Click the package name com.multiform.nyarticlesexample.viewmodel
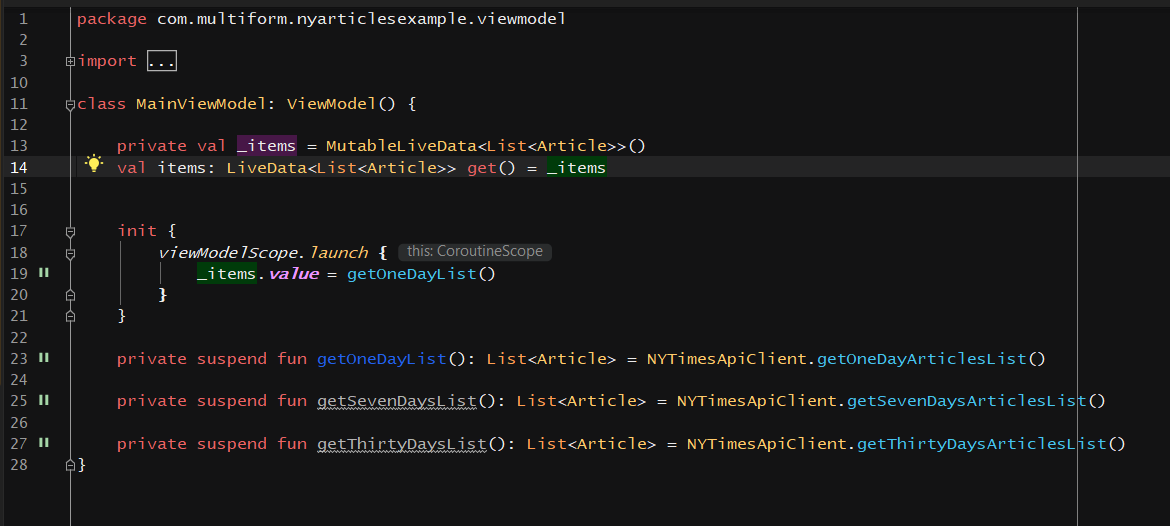Image resolution: width=1170 pixels, height=526 pixels. pyautogui.click(x=361, y=19)
